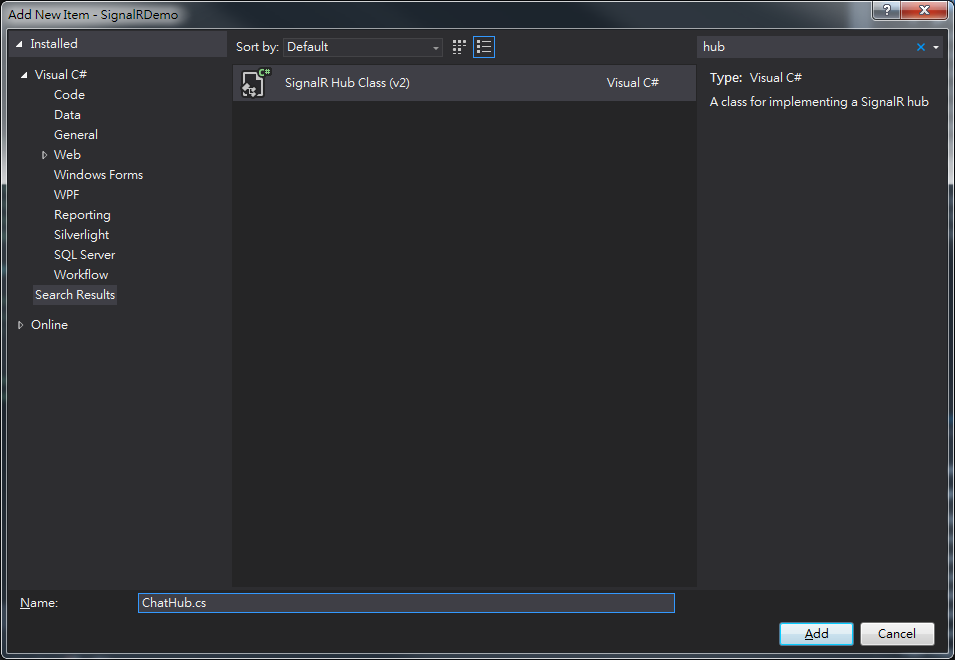Select the Installed header label
Image resolution: width=955 pixels, height=660 pixels.
[54, 44]
